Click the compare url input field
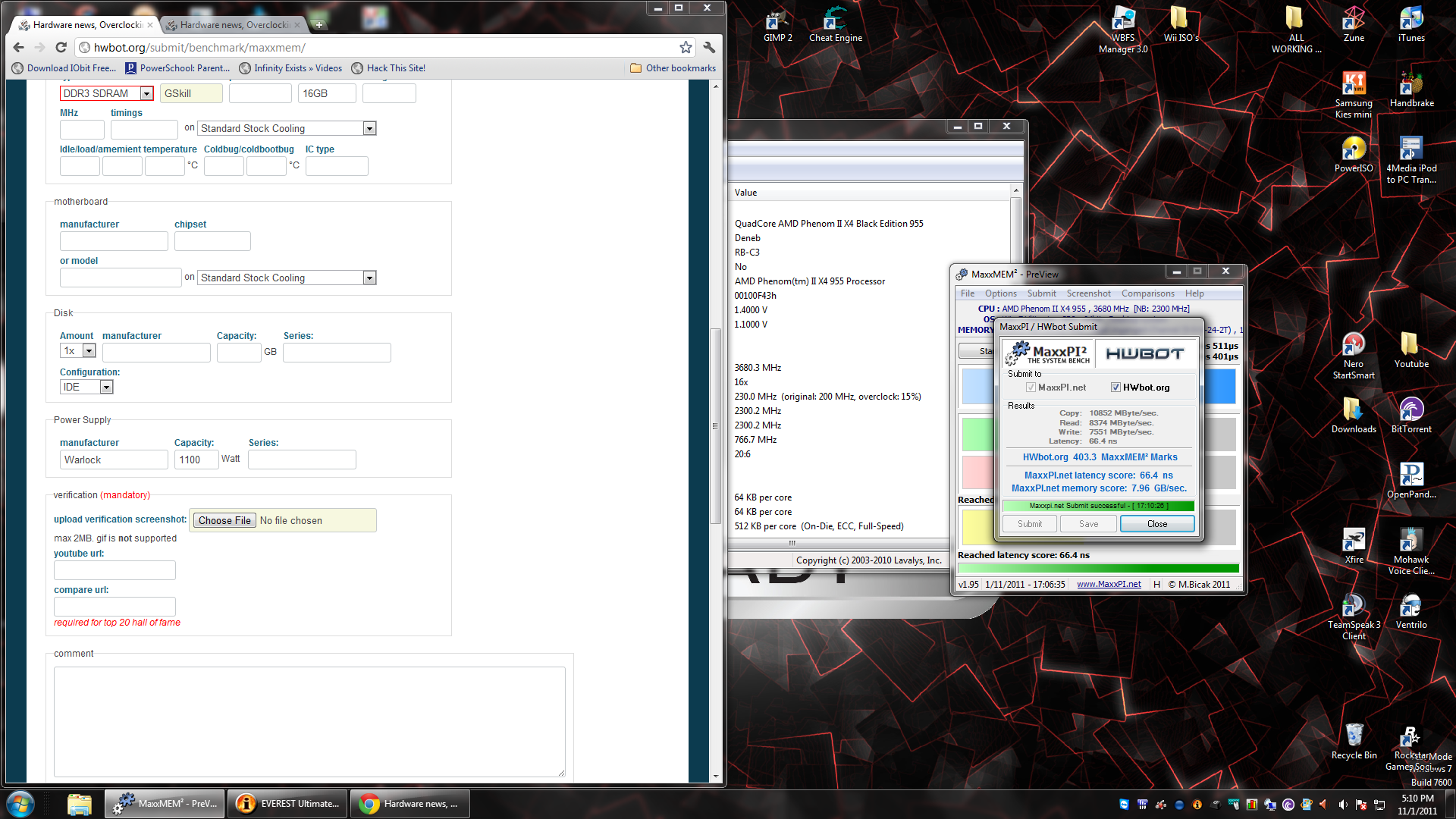 click(115, 607)
